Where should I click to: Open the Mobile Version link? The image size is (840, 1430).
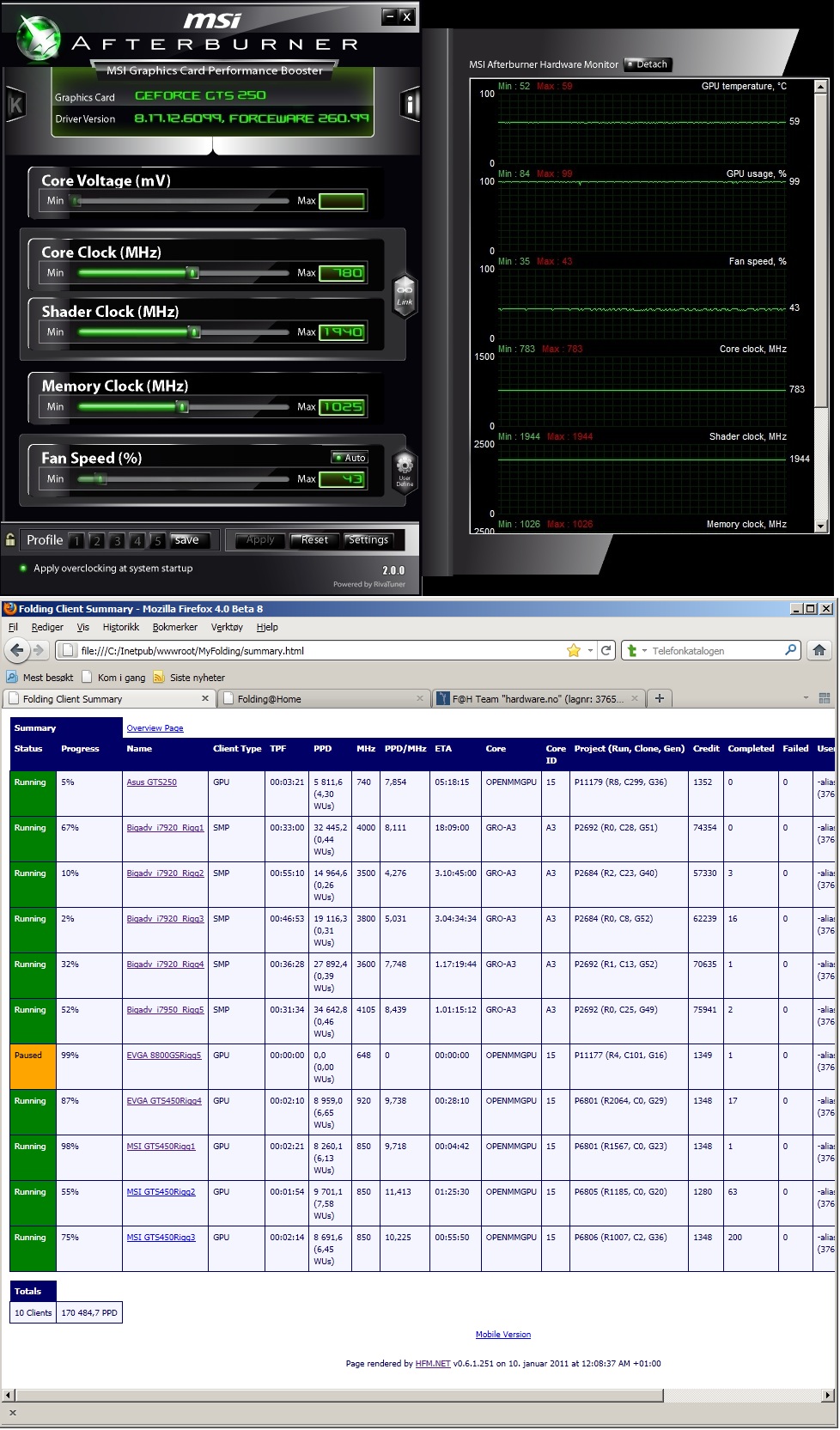(503, 1335)
